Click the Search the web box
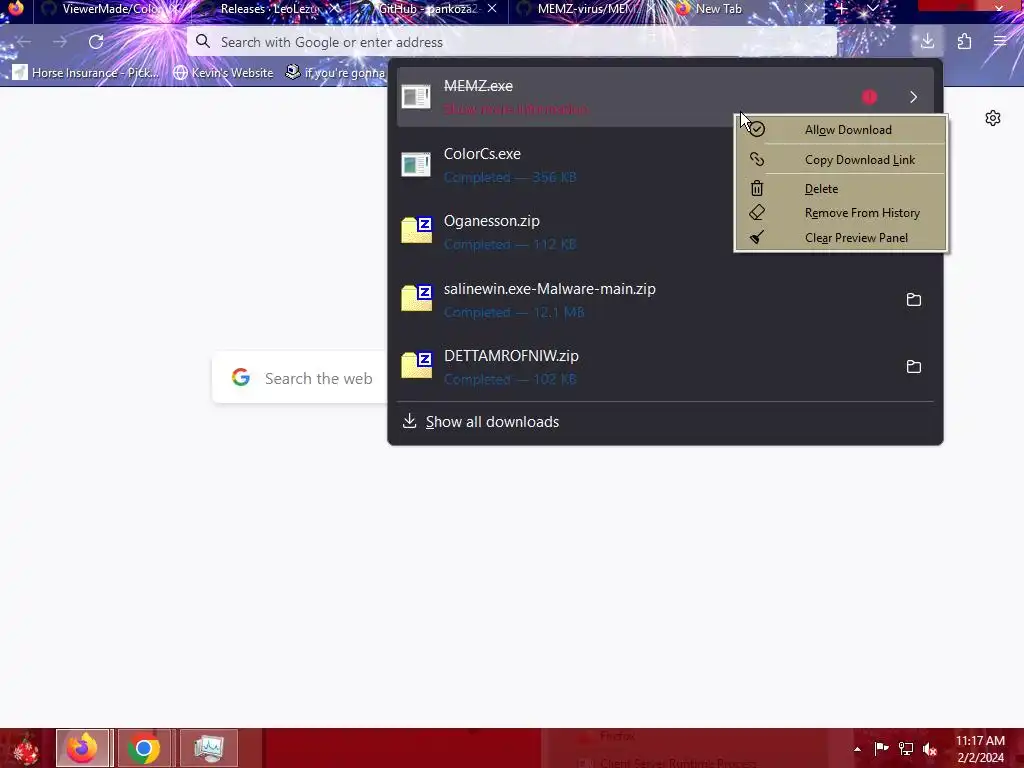 click(x=300, y=378)
